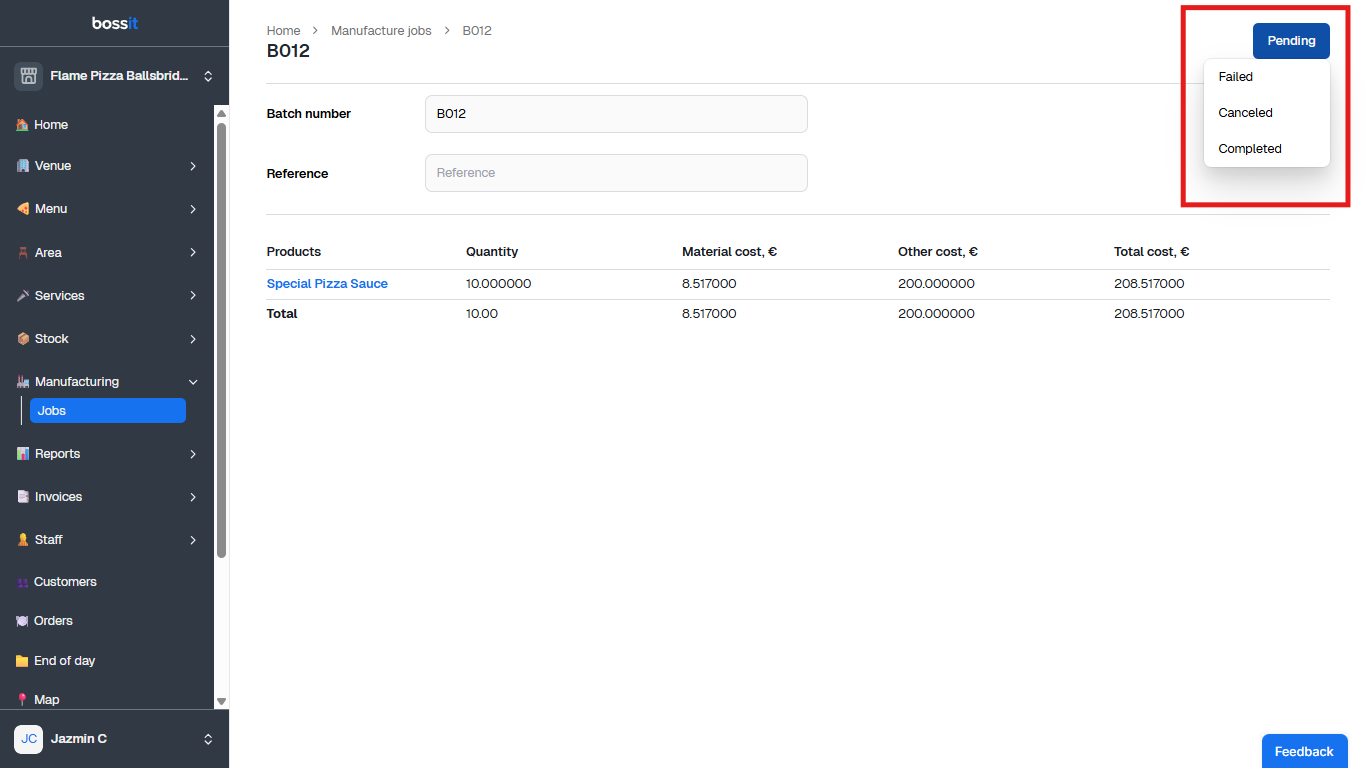Click sidebar scrollbar down arrow
The width and height of the screenshot is (1366, 768).
point(222,702)
